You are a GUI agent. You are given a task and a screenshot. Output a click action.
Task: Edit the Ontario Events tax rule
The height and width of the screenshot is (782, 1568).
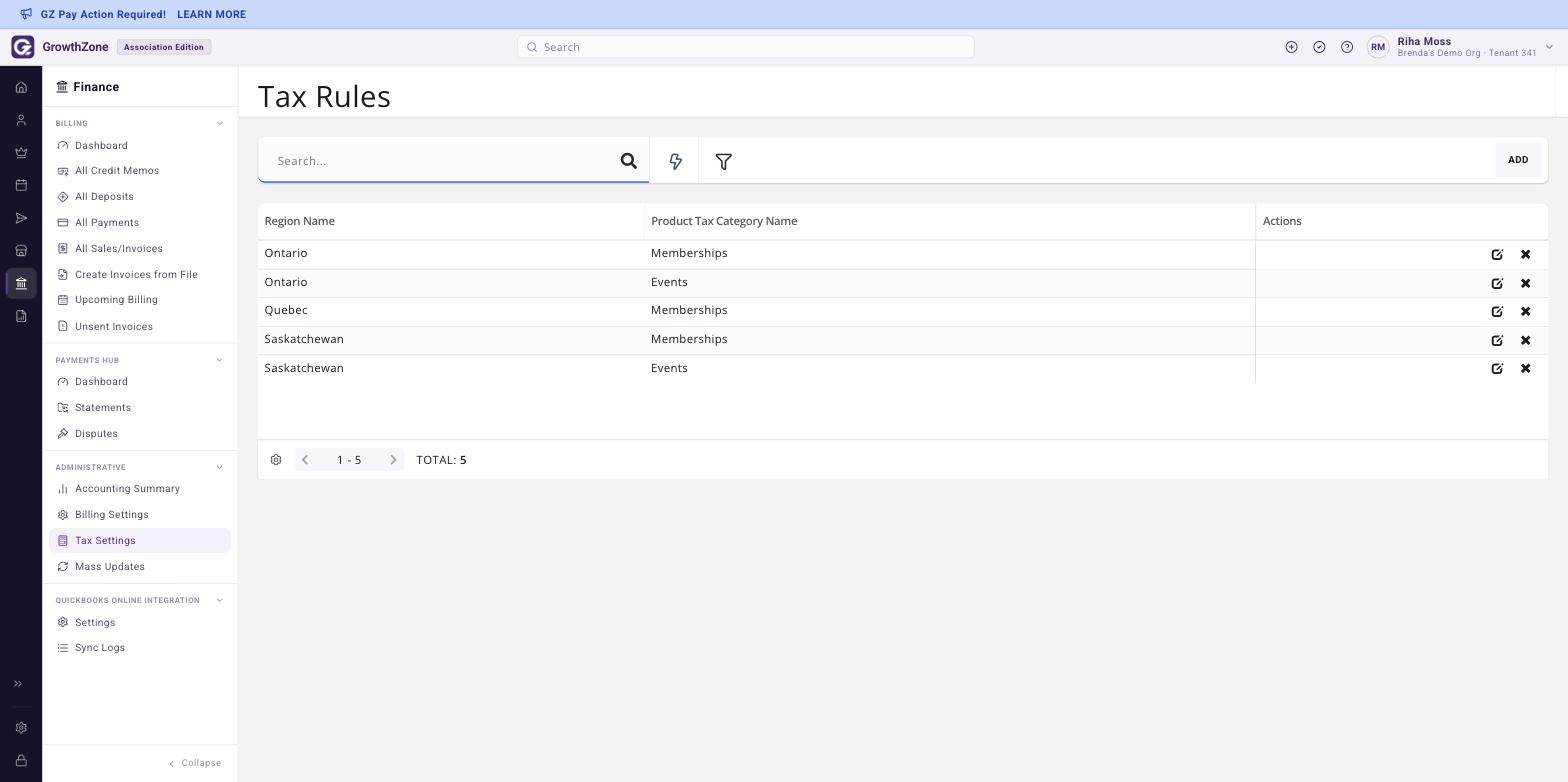(1497, 283)
